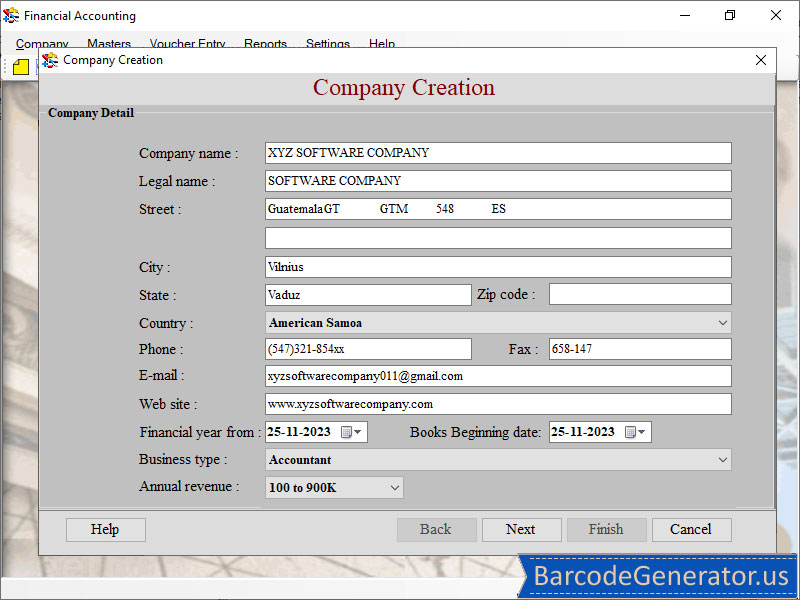Restore down the Financial Accounting window
Image resolution: width=800 pixels, height=600 pixels.
click(730, 16)
